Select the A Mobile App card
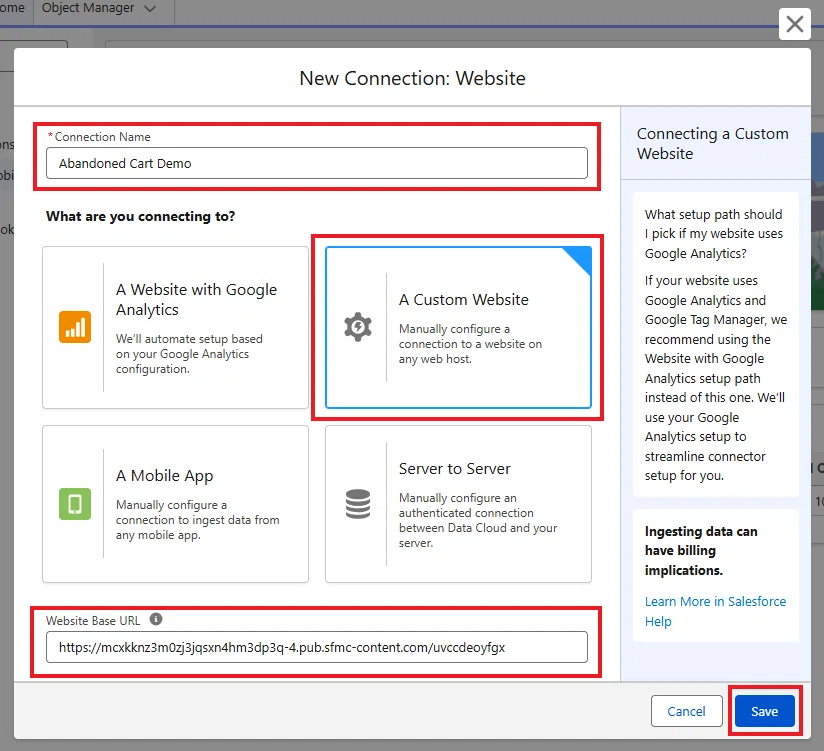 (176, 504)
